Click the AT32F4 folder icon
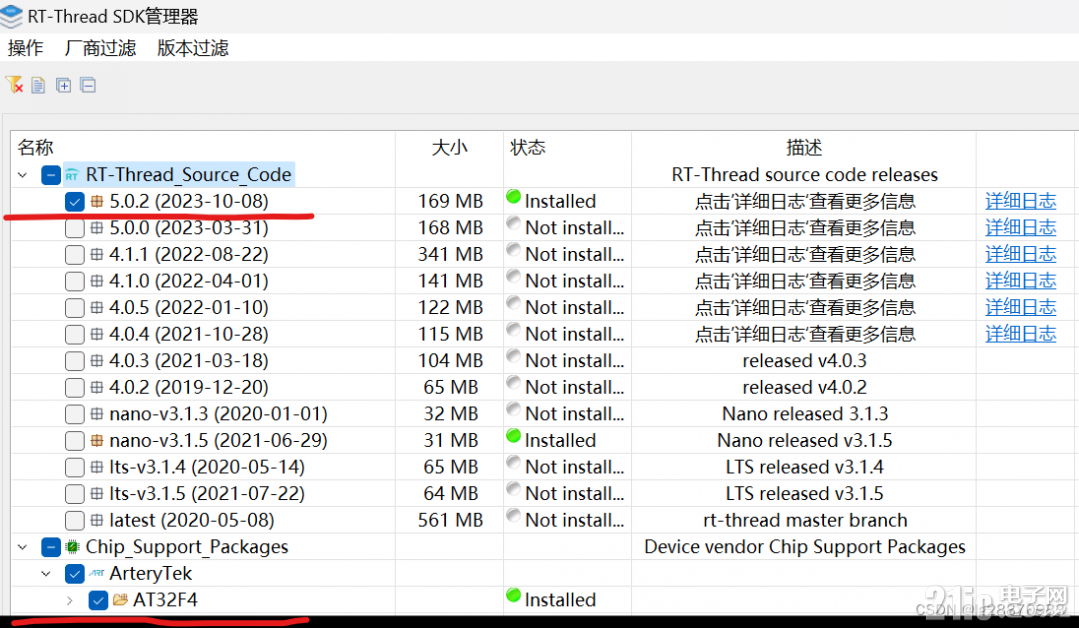The height and width of the screenshot is (628, 1079). point(120,600)
